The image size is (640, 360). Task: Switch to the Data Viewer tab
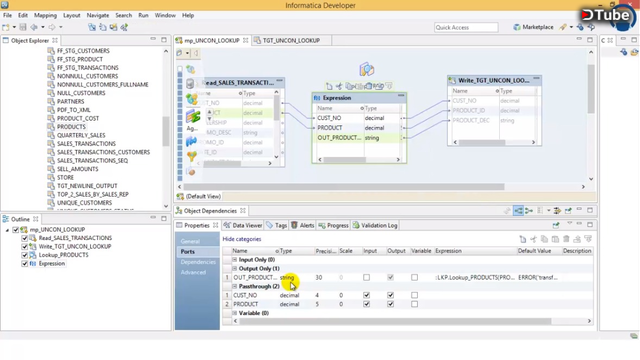point(243,225)
